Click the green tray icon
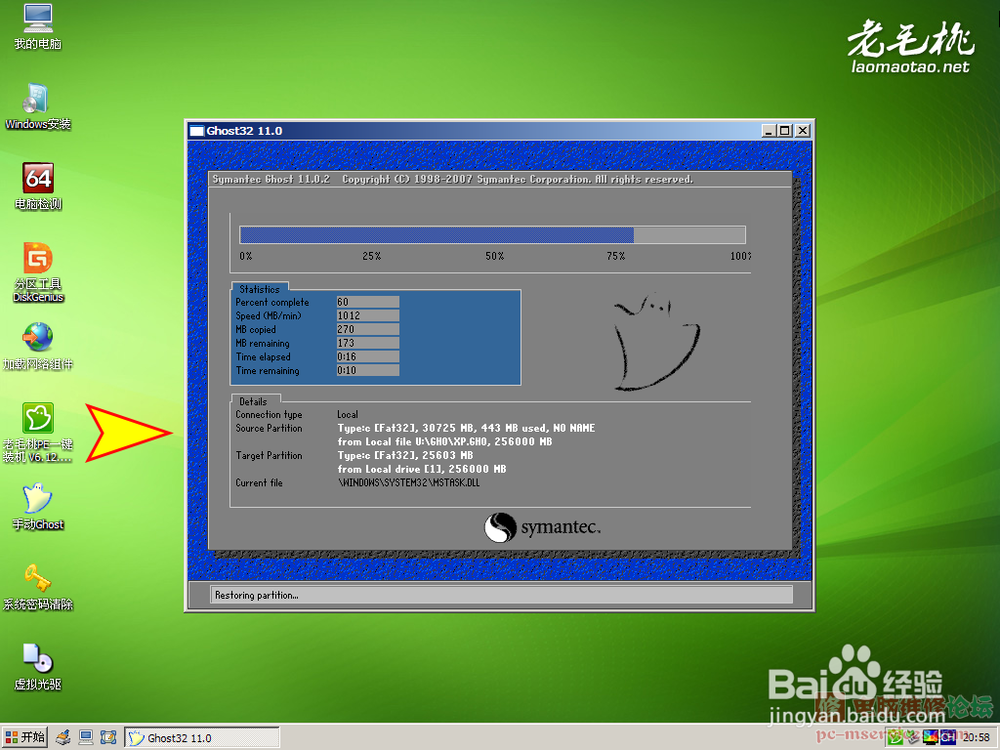 [896, 739]
